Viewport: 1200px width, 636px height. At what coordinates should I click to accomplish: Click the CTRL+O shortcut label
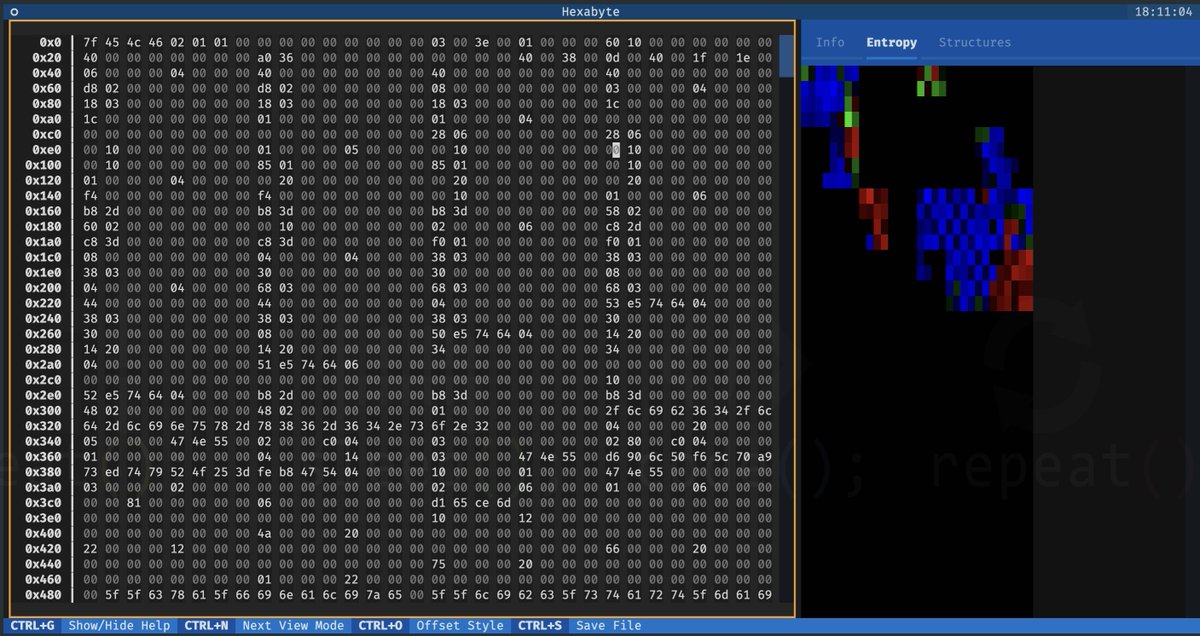tap(382, 626)
